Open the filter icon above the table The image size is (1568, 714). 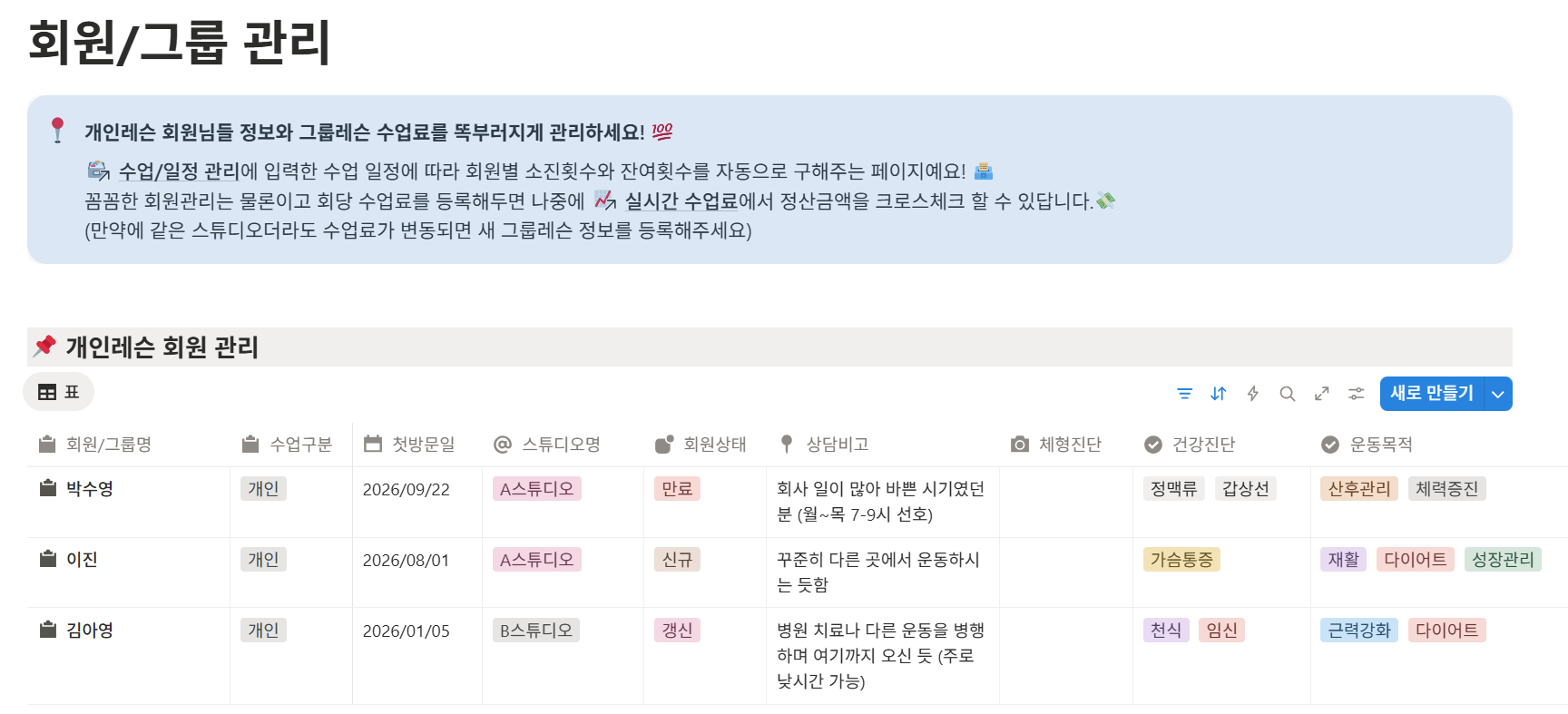tap(1184, 394)
